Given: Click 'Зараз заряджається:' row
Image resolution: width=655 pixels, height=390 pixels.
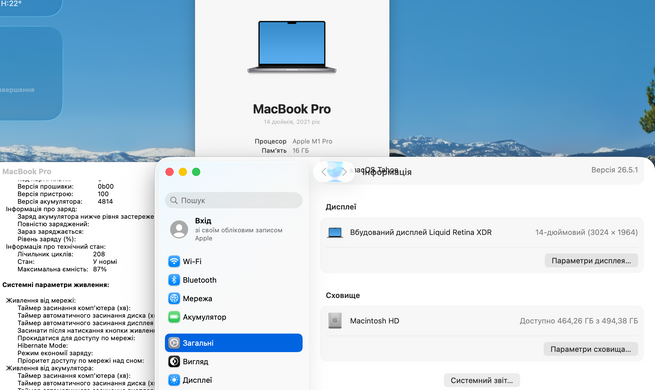Looking at the screenshot, I should (50, 231).
